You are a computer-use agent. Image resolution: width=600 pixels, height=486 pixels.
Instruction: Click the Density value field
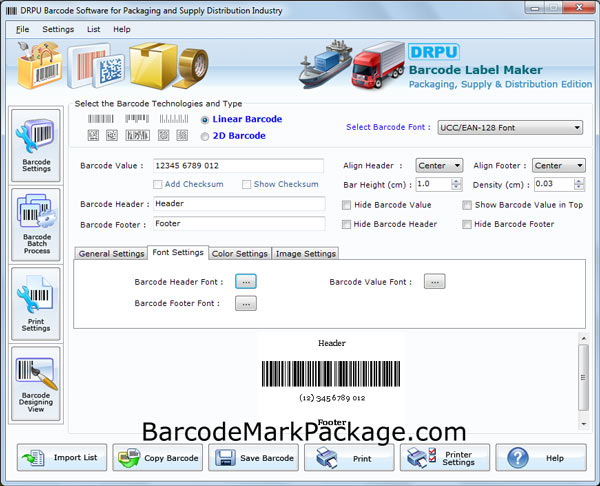(x=554, y=184)
